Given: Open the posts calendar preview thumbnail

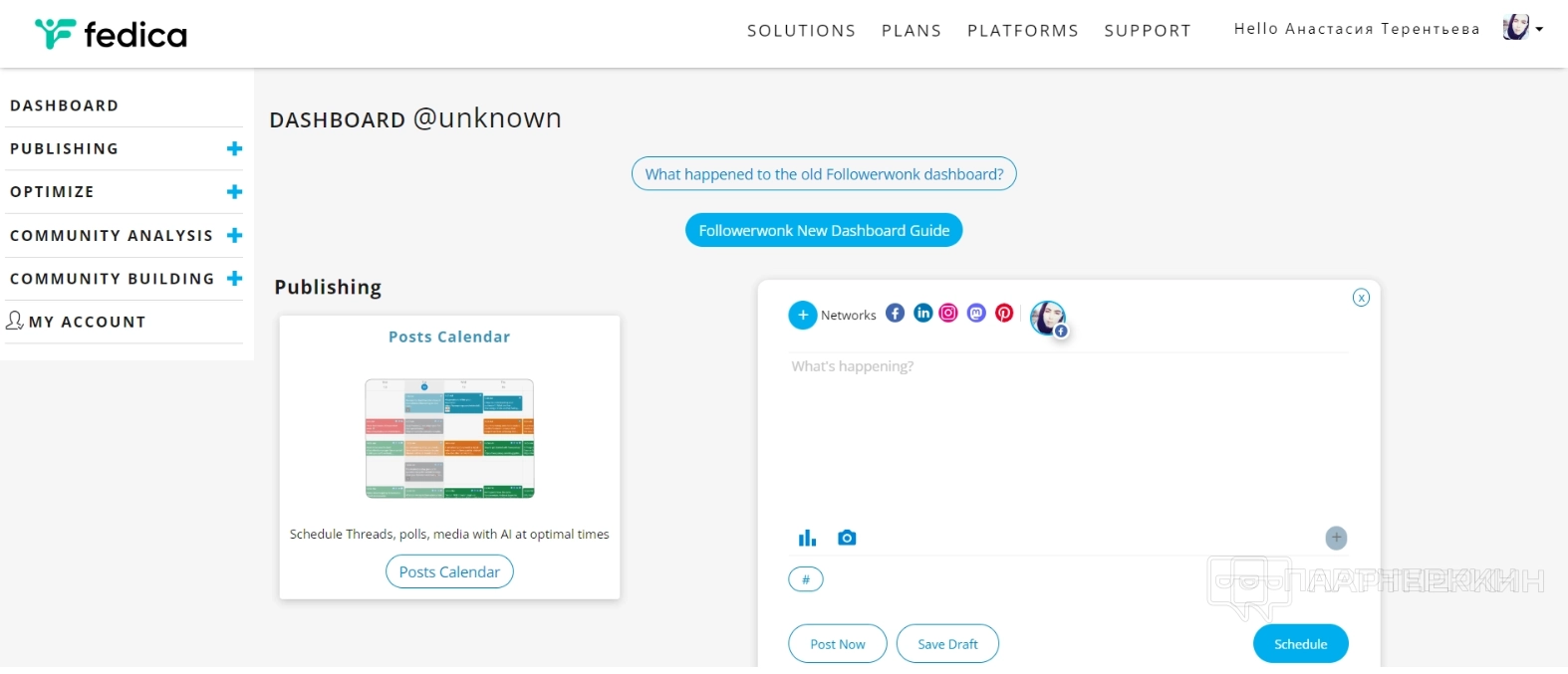Looking at the screenshot, I should [x=449, y=438].
